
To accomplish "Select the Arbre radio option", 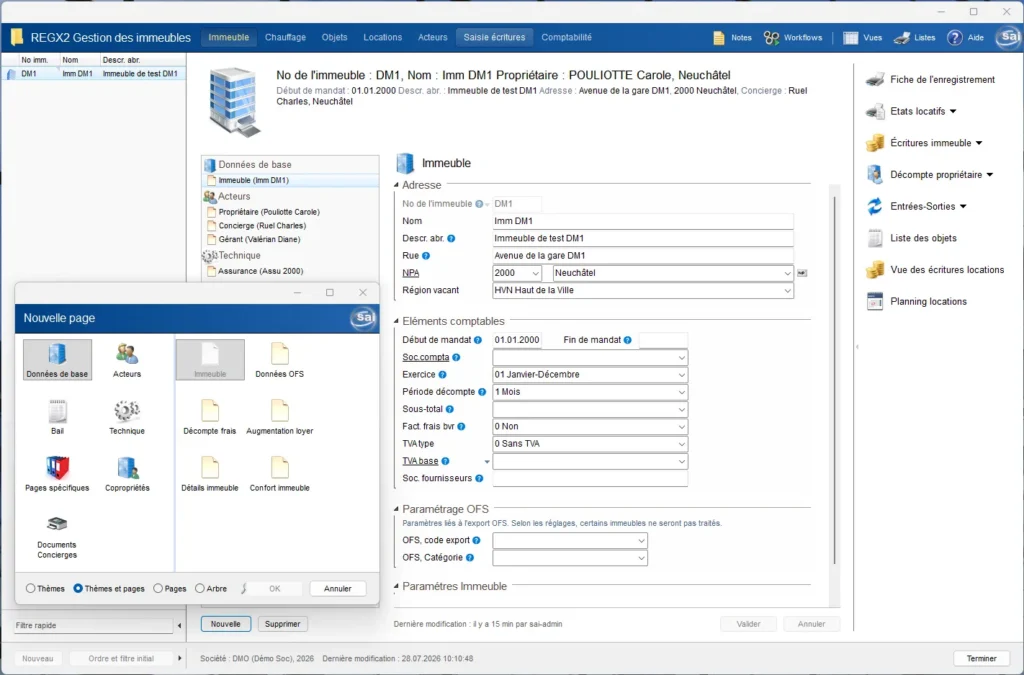I will tap(200, 588).
